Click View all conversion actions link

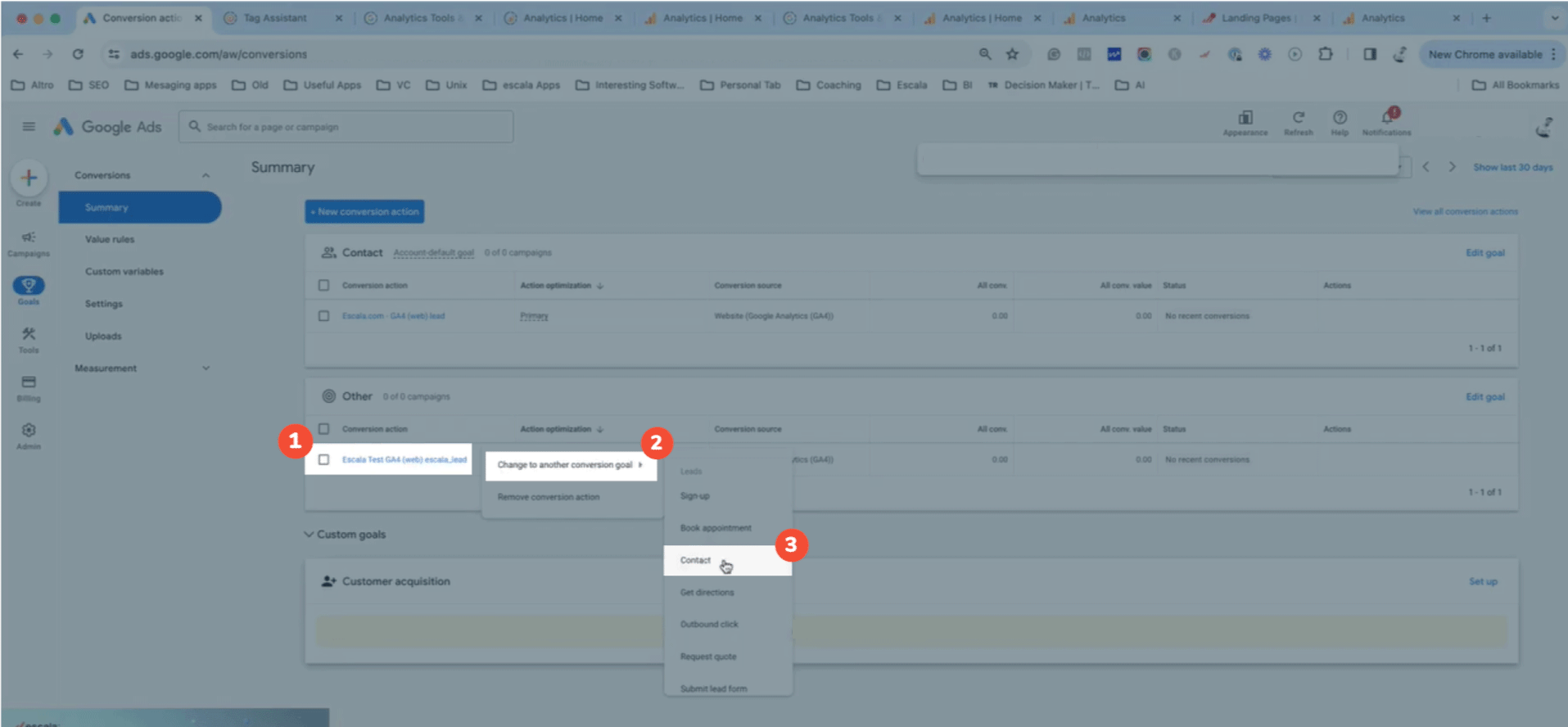[1466, 211]
